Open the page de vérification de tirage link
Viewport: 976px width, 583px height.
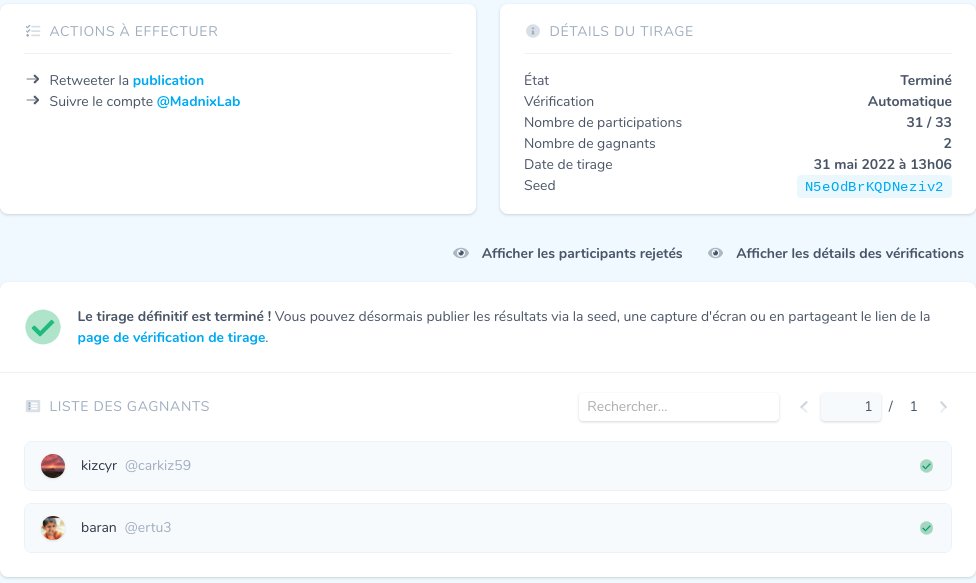pyautogui.click(x=171, y=337)
